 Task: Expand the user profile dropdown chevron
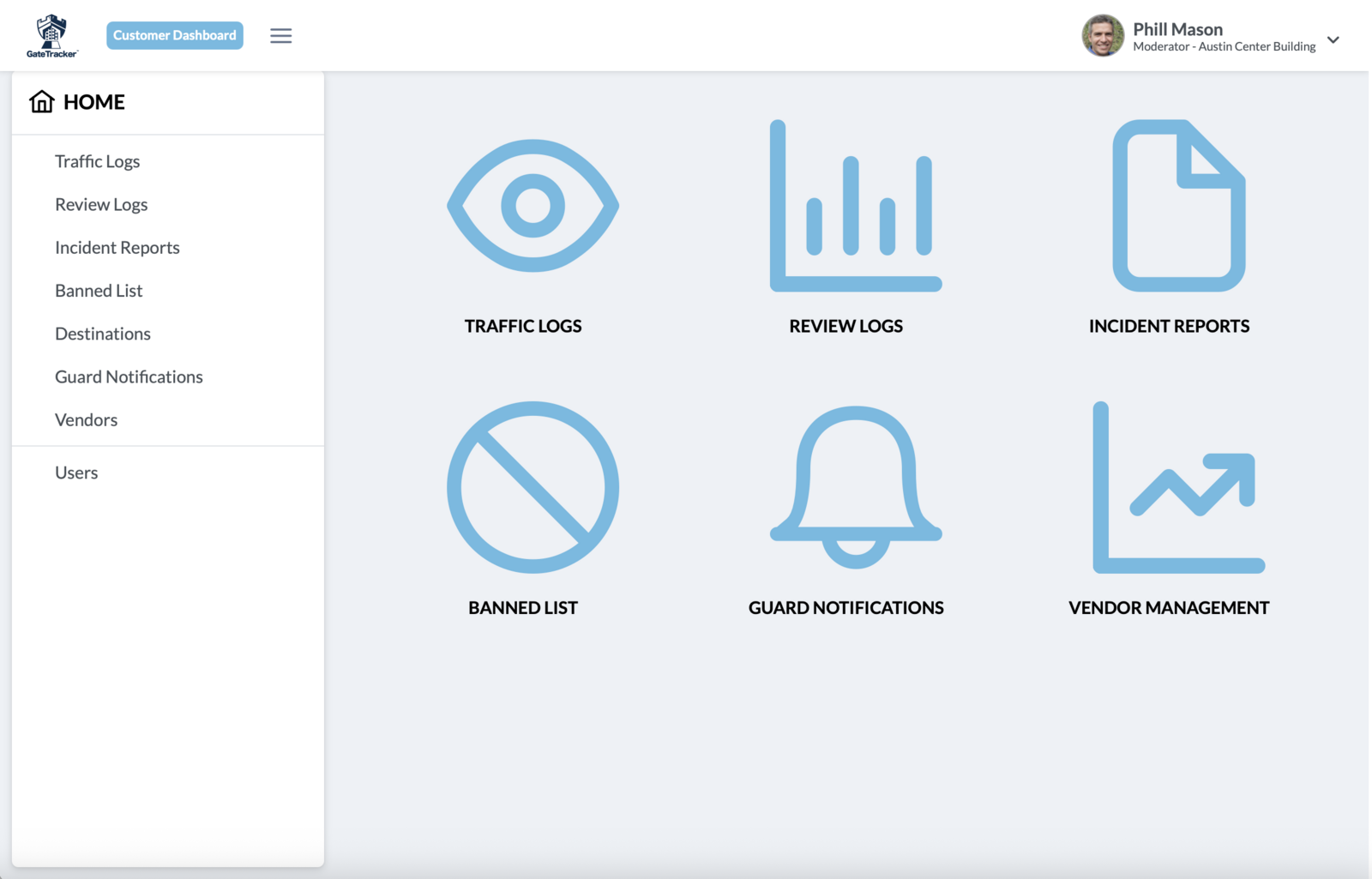pyautogui.click(x=1333, y=39)
